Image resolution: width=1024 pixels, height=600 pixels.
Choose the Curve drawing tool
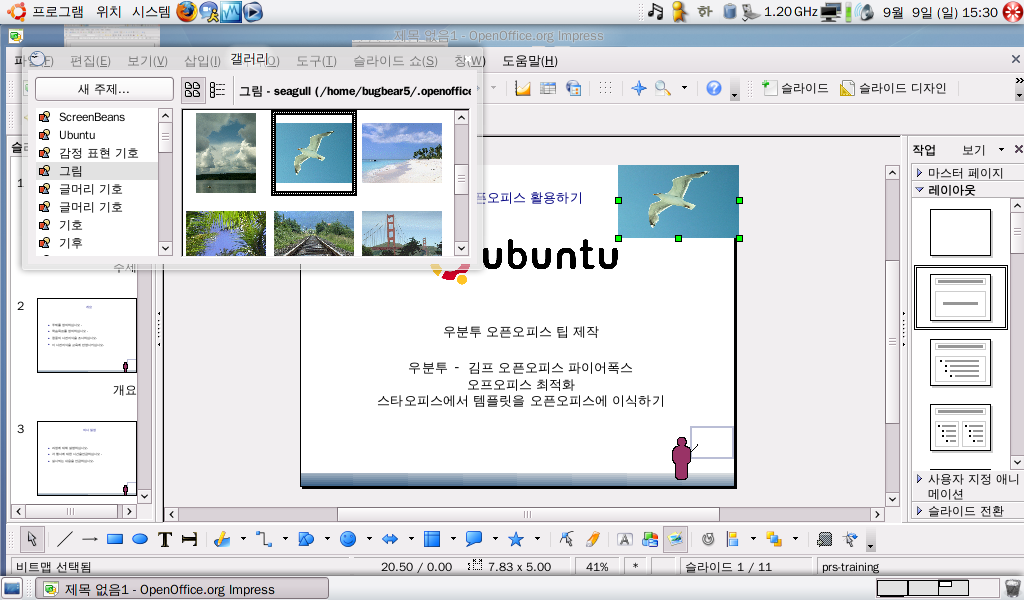[x=222, y=539]
